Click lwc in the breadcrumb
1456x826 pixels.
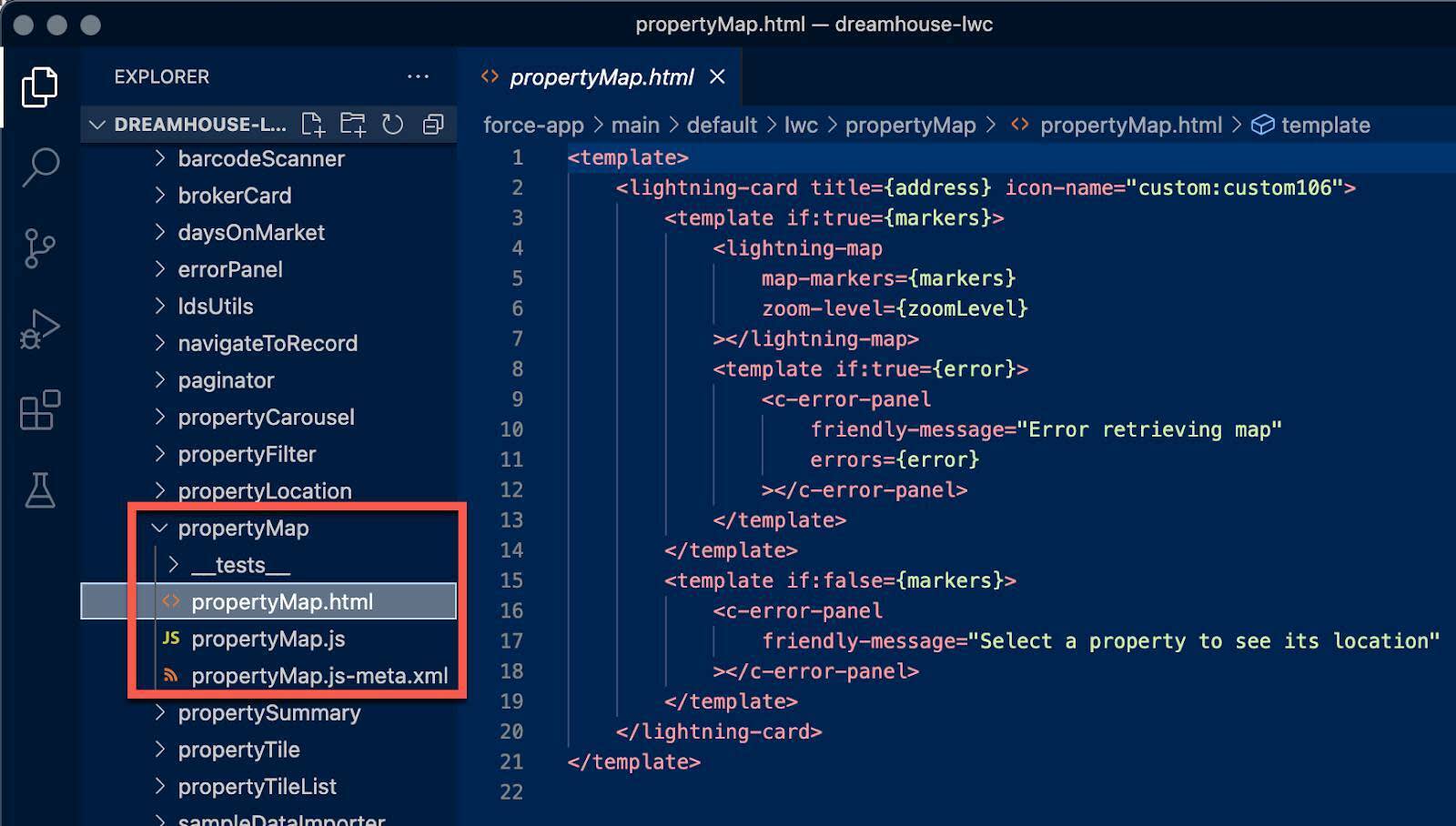pos(801,125)
